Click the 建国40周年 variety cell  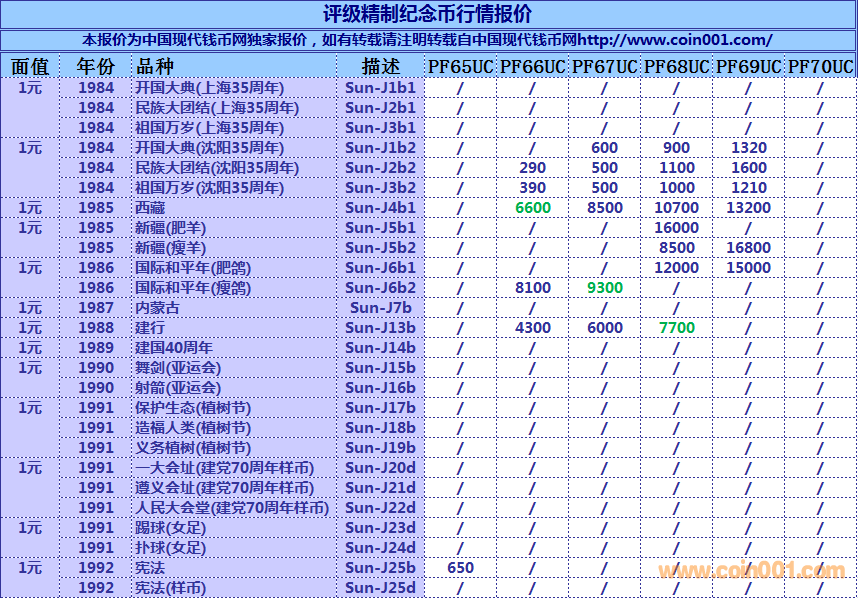pyautogui.click(x=174, y=348)
